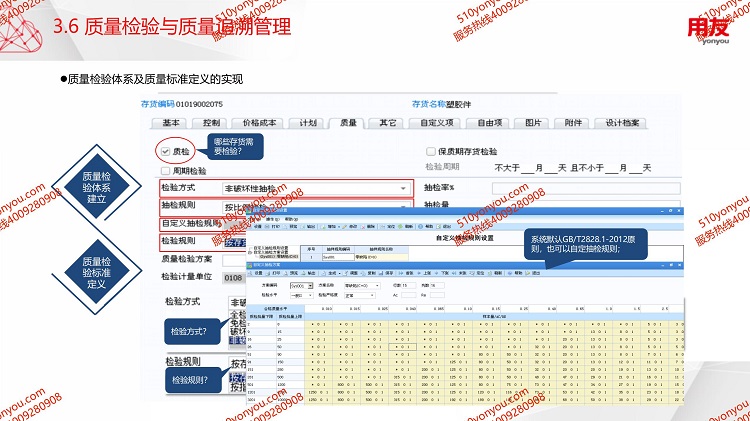Open the 质量 tab
The width and height of the screenshot is (750, 421).
click(348, 123)
